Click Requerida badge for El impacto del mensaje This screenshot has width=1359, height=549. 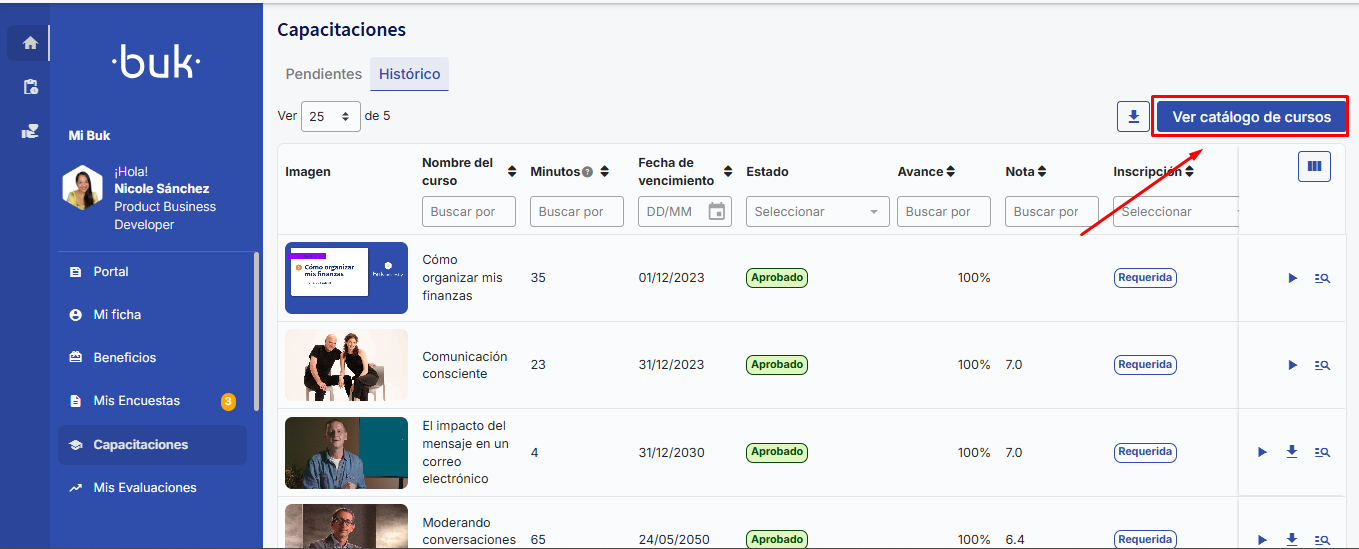(1145, 452)
